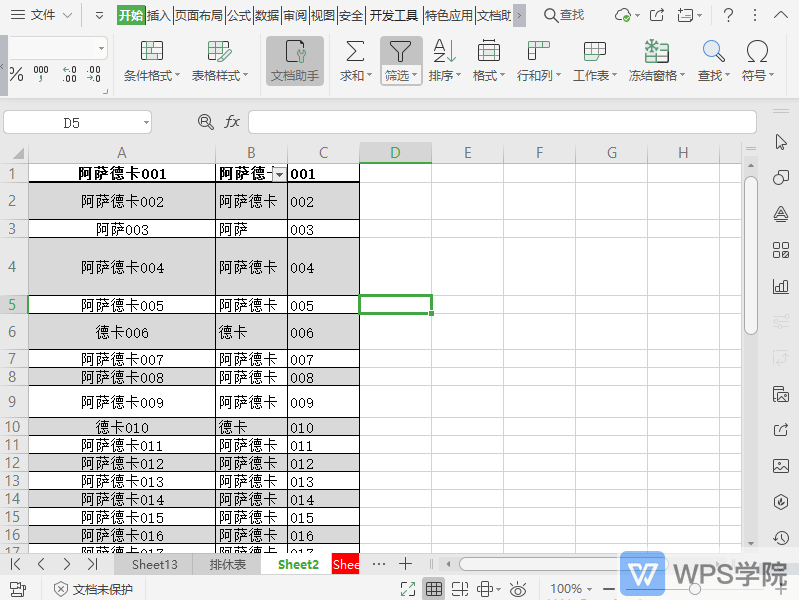
Task: Click the 求和 (AutoSum) icon
Action: 354,52
